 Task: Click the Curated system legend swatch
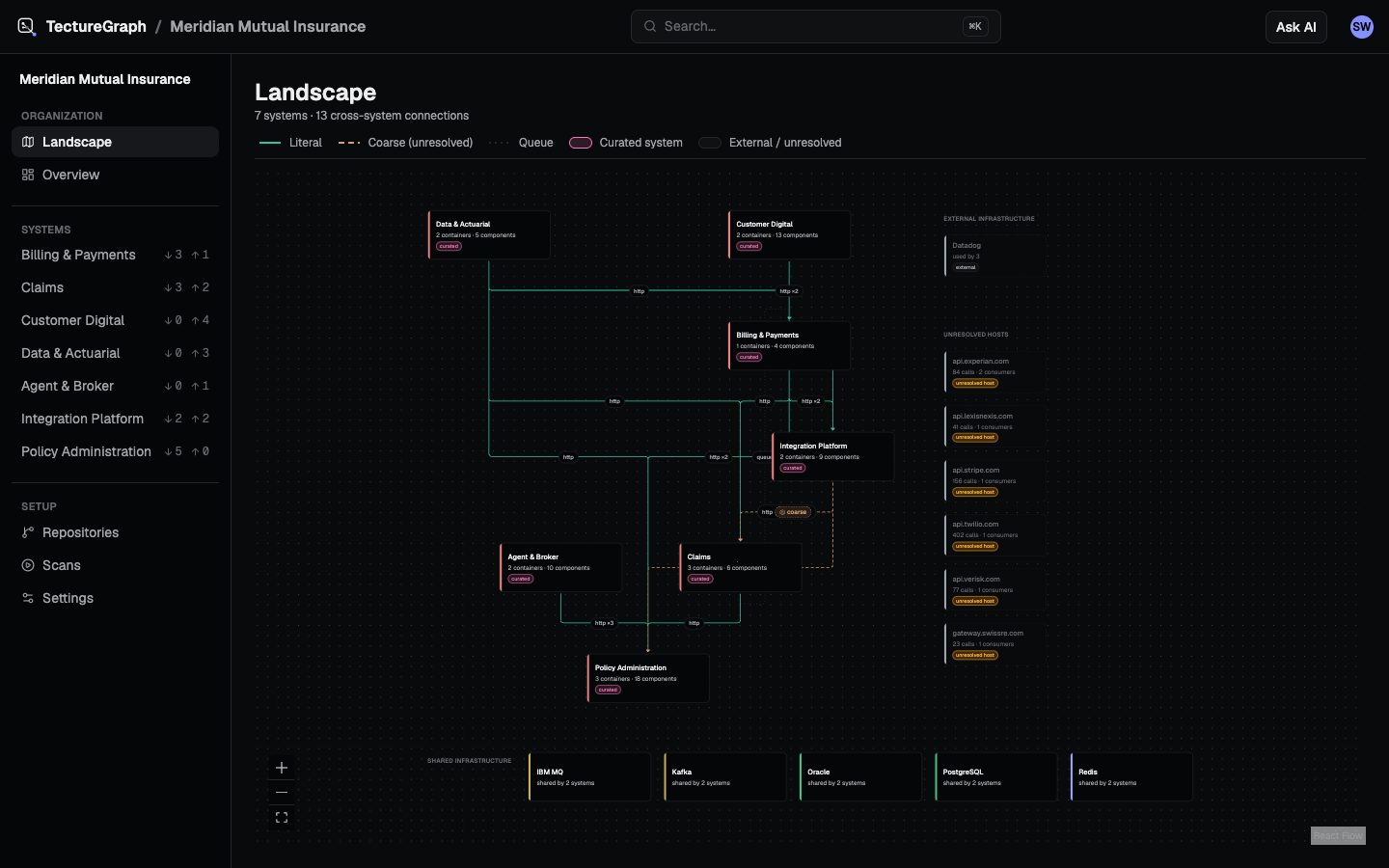click(581, 143)
